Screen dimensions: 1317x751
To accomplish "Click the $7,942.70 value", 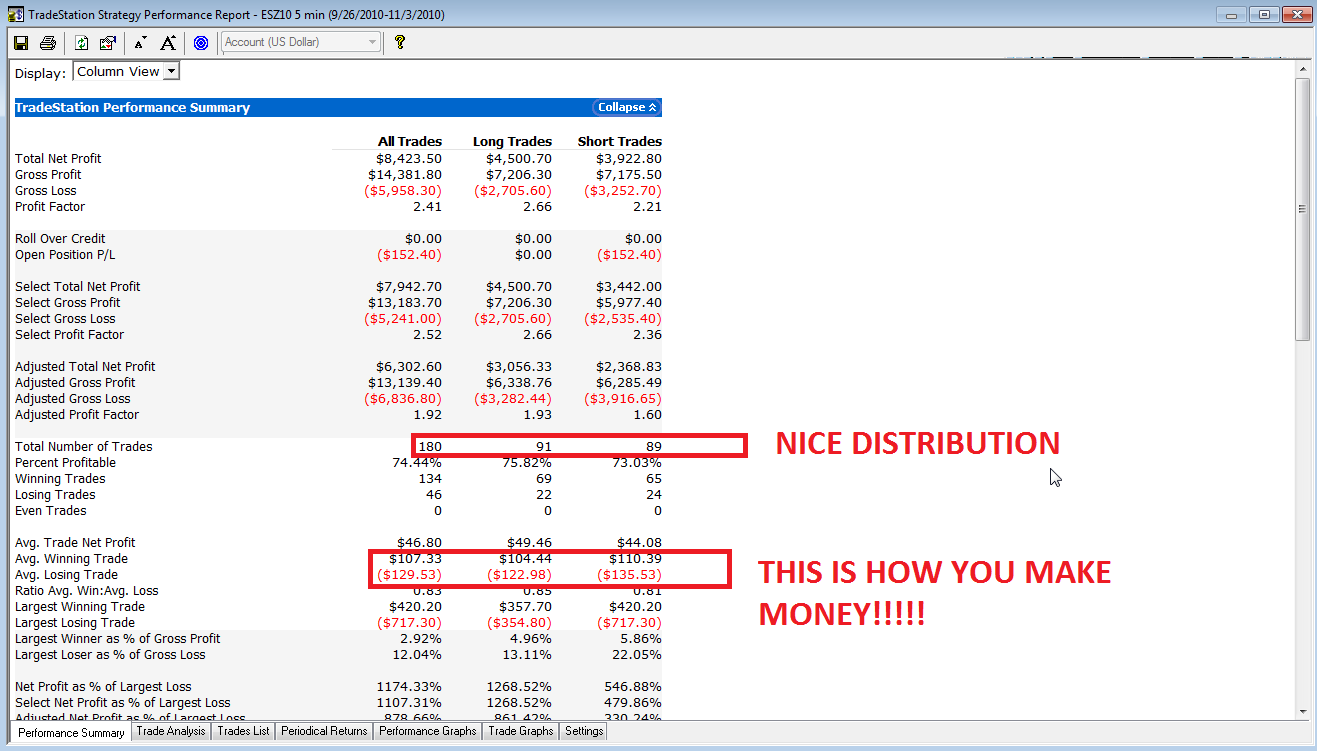I will (x=409, y=286).
